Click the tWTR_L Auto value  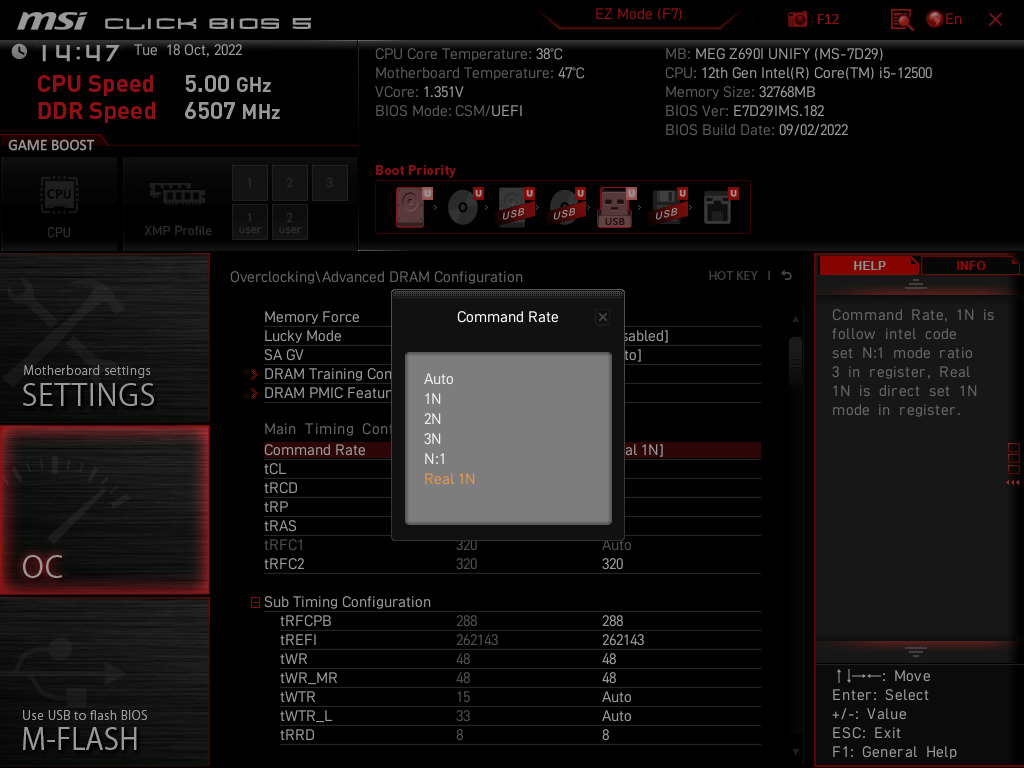click(x=616, y=716)
